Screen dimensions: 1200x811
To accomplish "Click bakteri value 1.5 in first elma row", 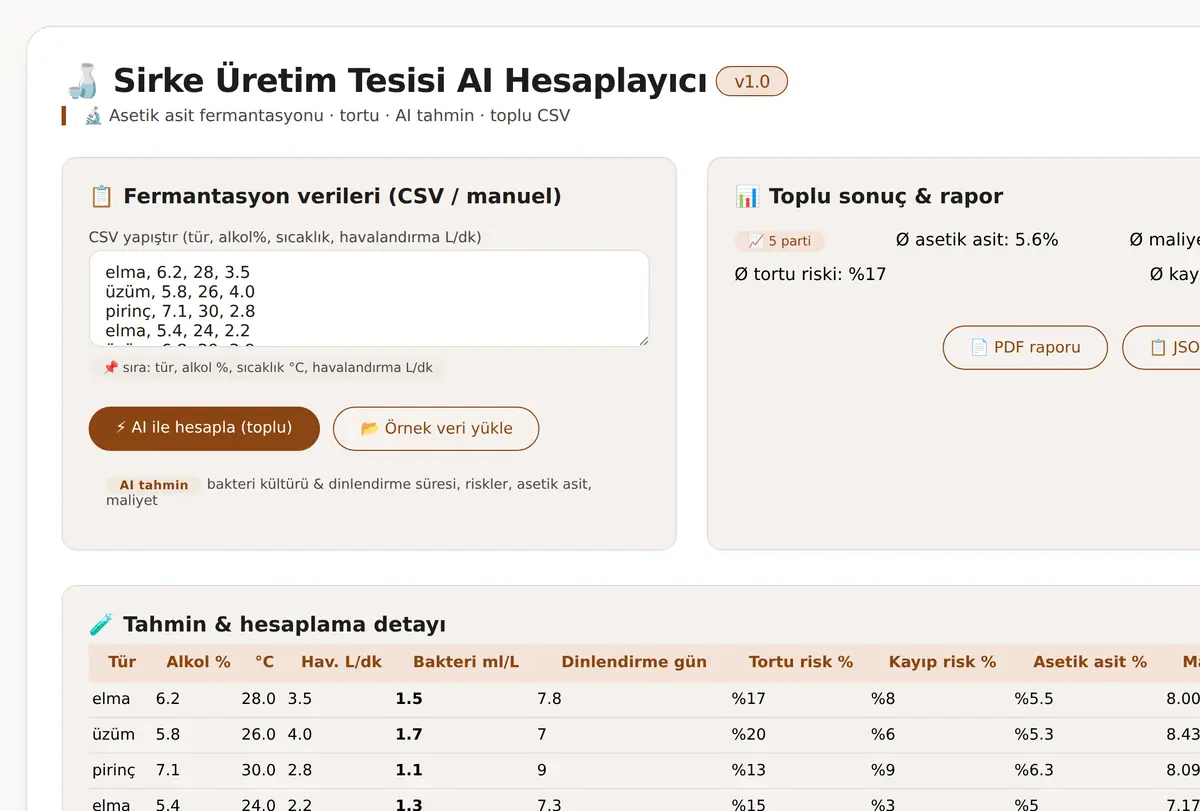I will [x=409, y=699].
